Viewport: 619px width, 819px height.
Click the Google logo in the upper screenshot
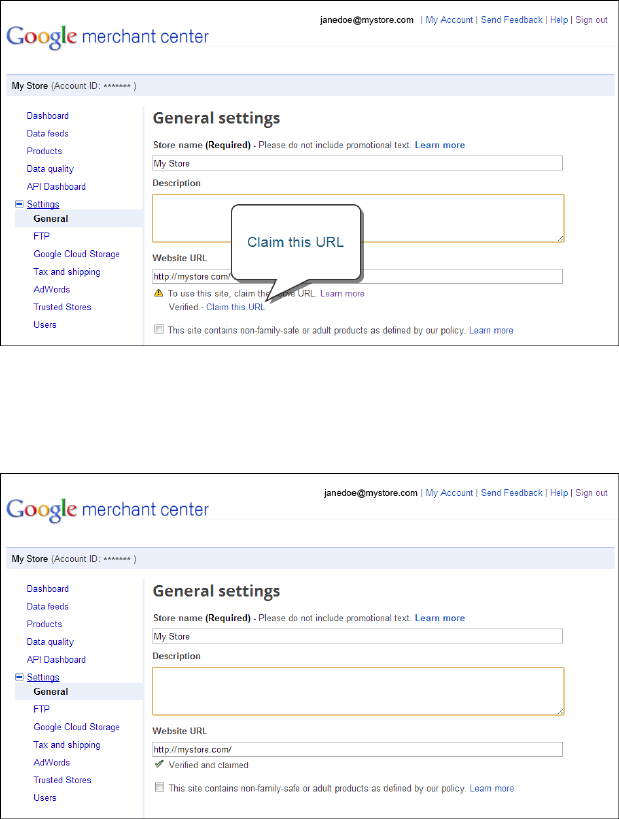pyautogui.click(x=41, y=38)
